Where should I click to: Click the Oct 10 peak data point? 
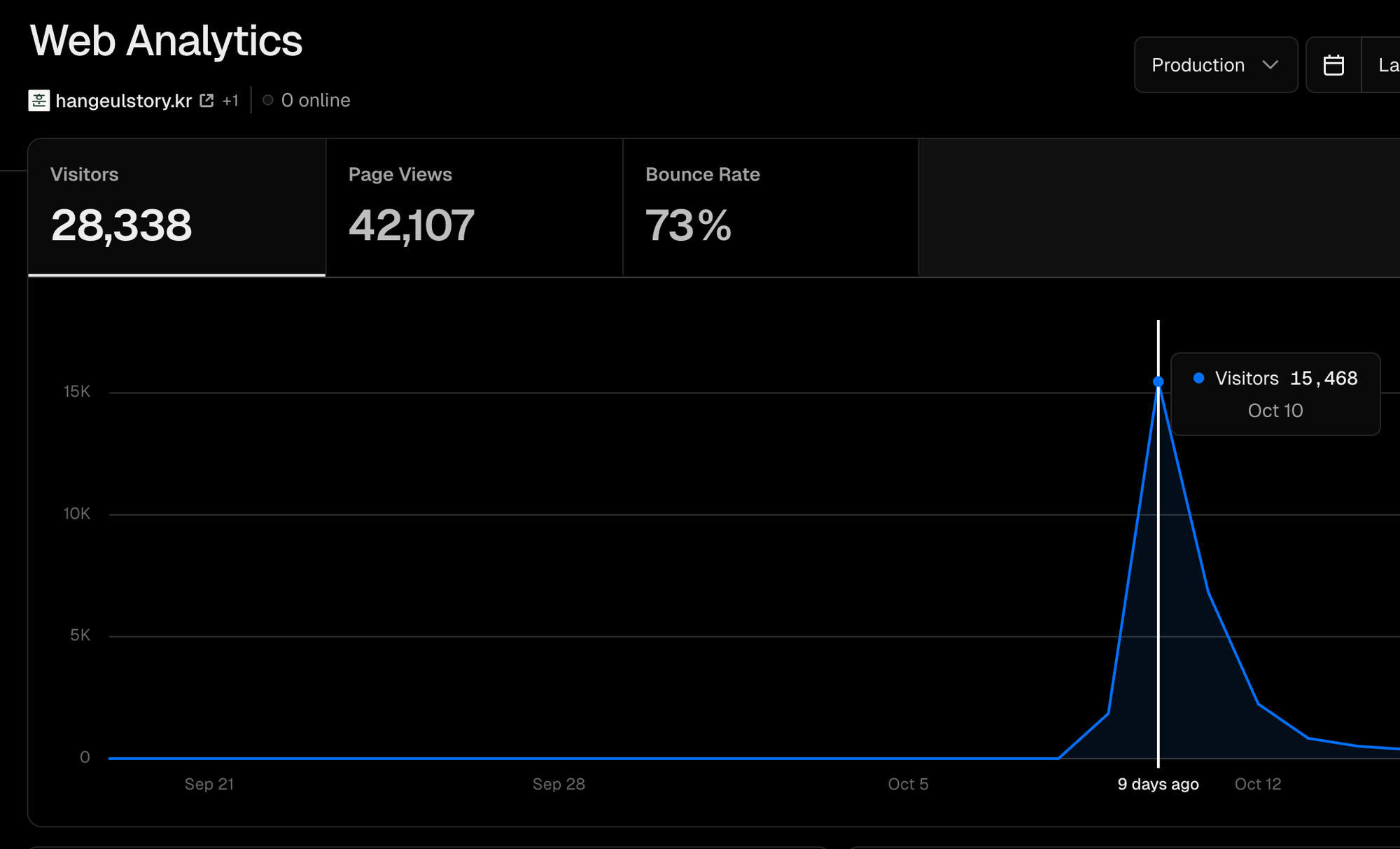click(1158, 381)
